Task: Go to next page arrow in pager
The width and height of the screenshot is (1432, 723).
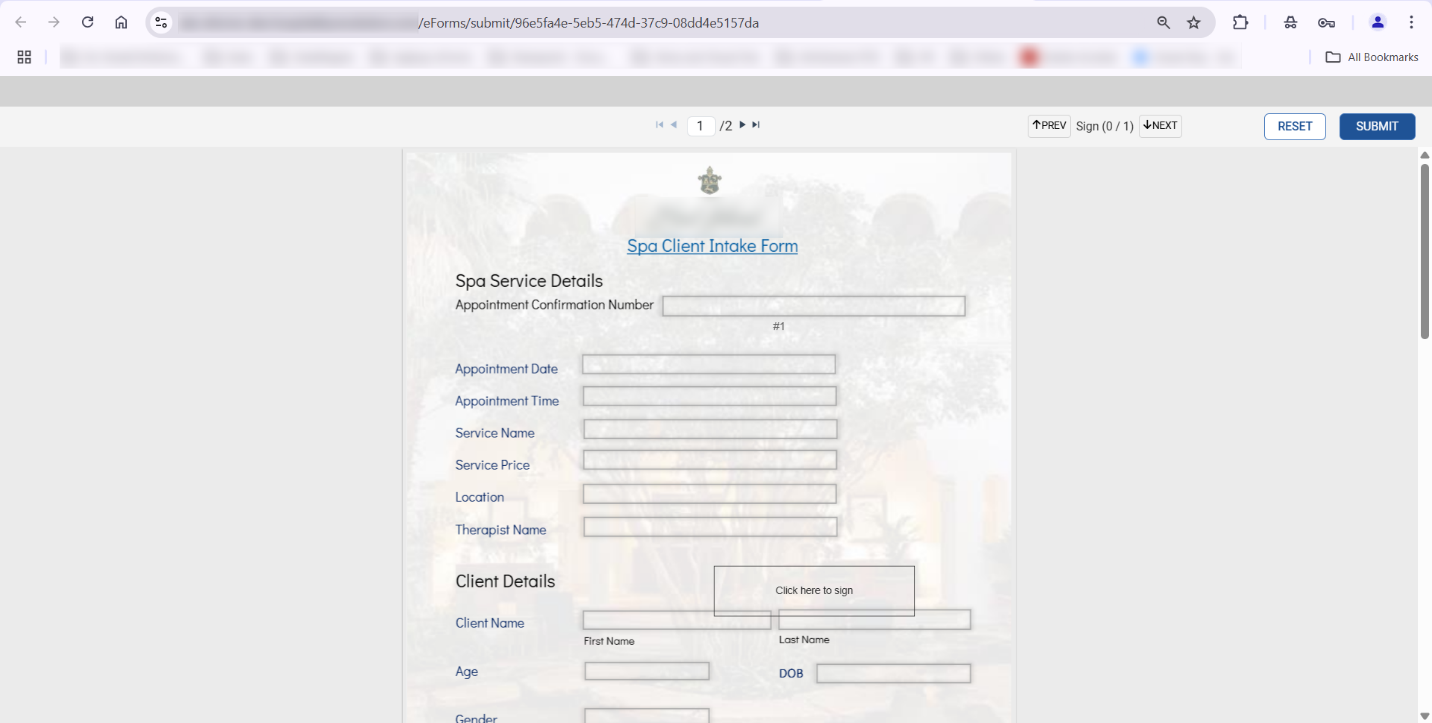Action: click(742, 125)
